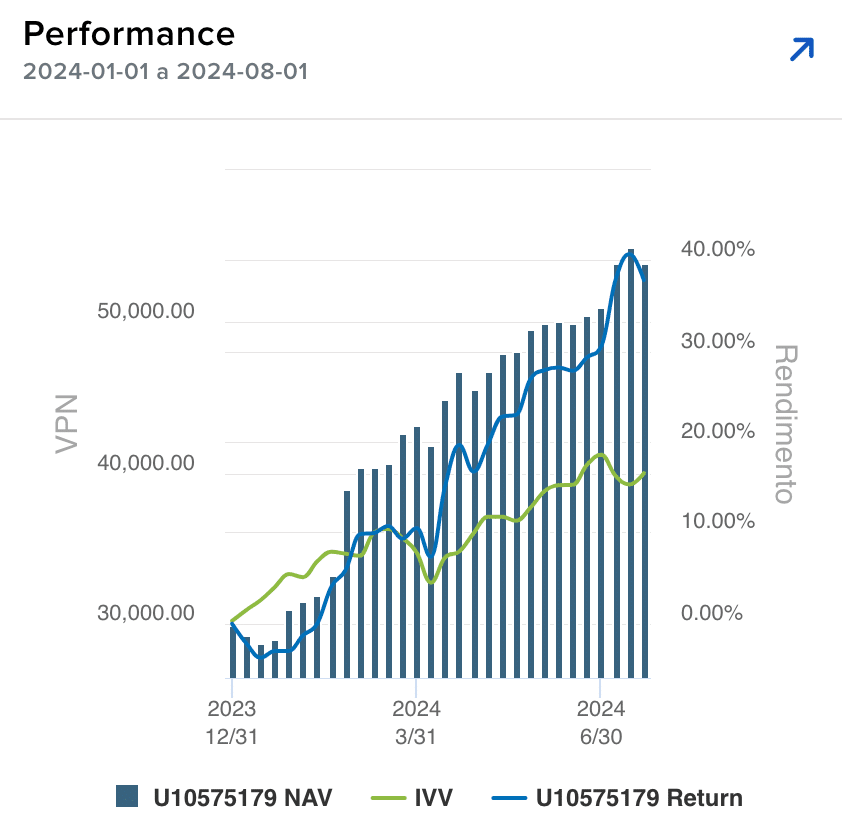Click the 30,000.00 VPN axis label
Viewport: 842px width, 834px height.
click(146, 613)
